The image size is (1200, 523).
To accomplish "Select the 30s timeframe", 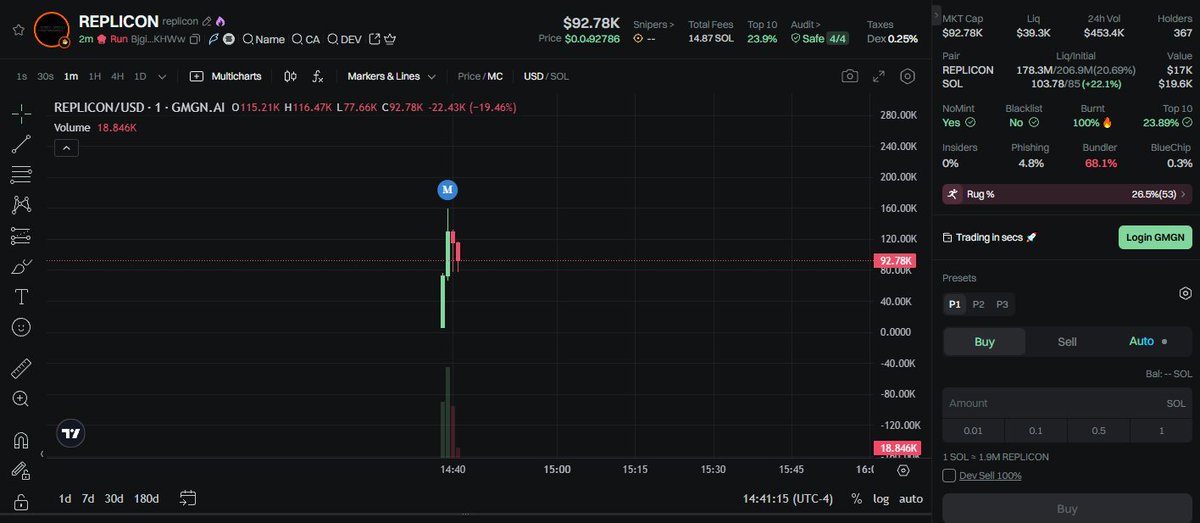I will click(x=45, y=76).
